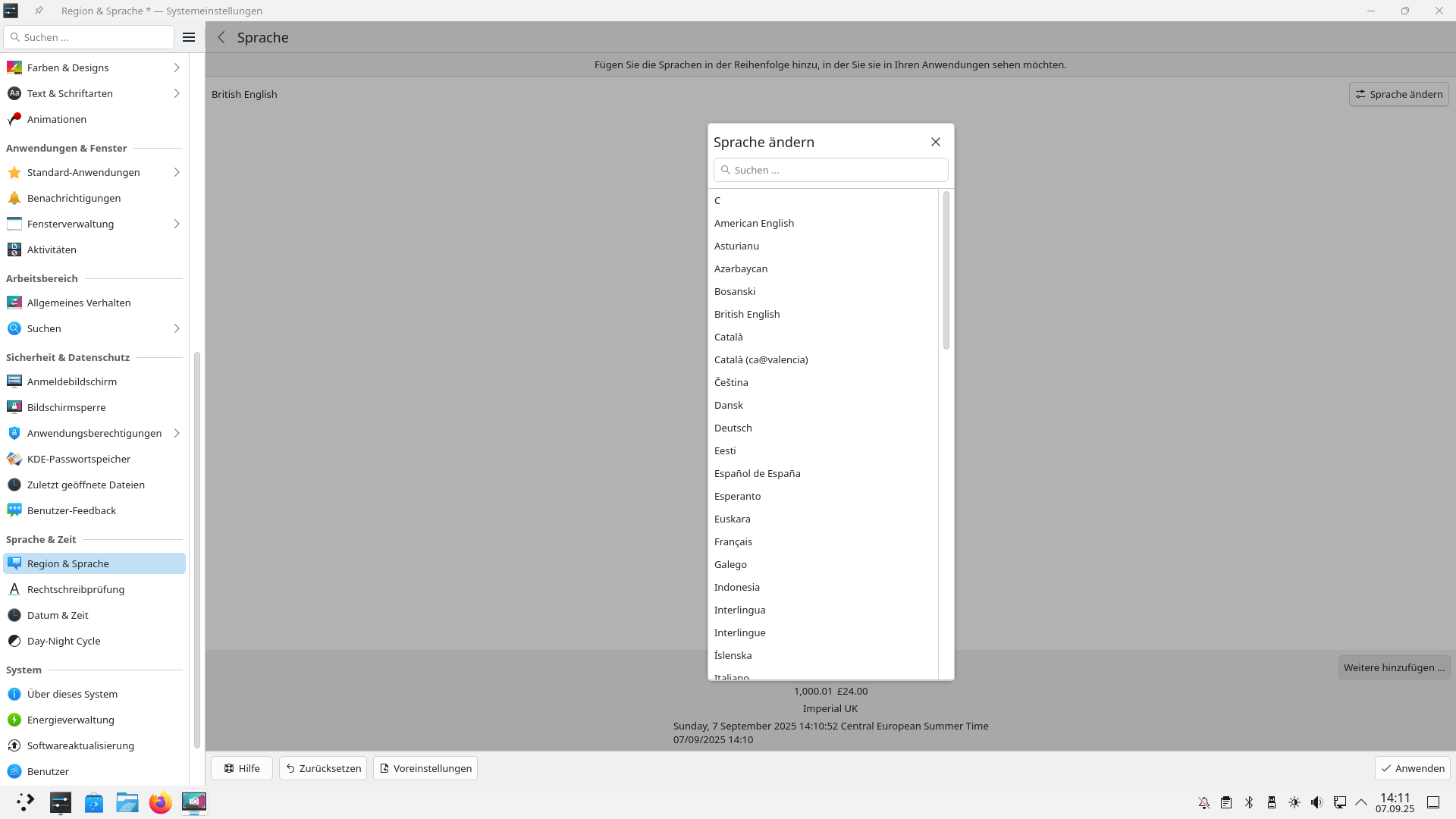Choose Deutsch in language list

pos(823,428)
